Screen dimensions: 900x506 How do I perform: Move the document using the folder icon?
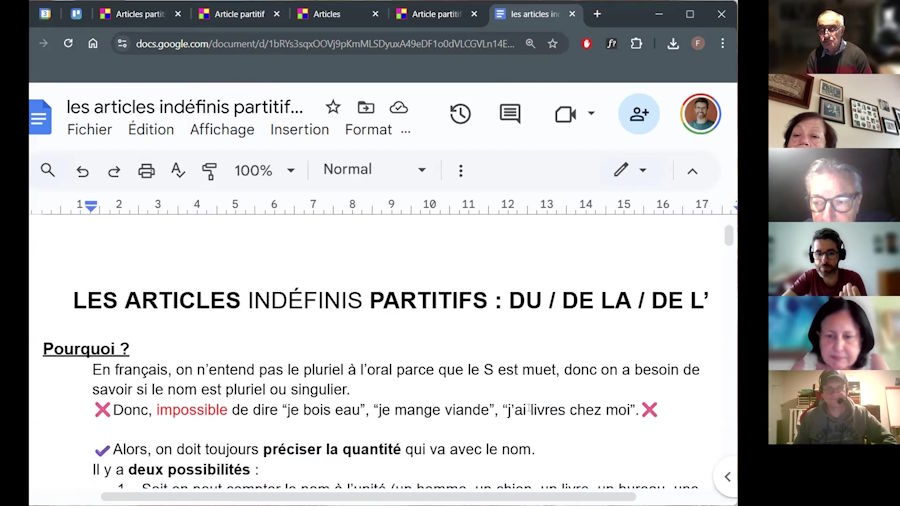tap(366, 107)
